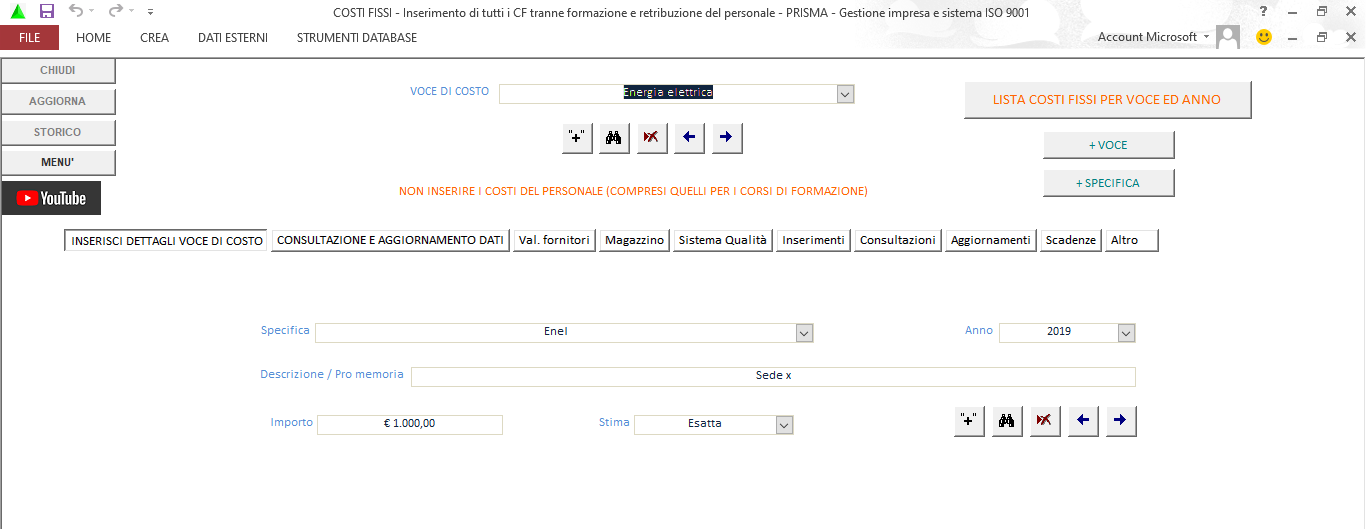This screenshot has width=1366, height=529.
Task: Click the CHIUDI button
Action: coord(58,71)
